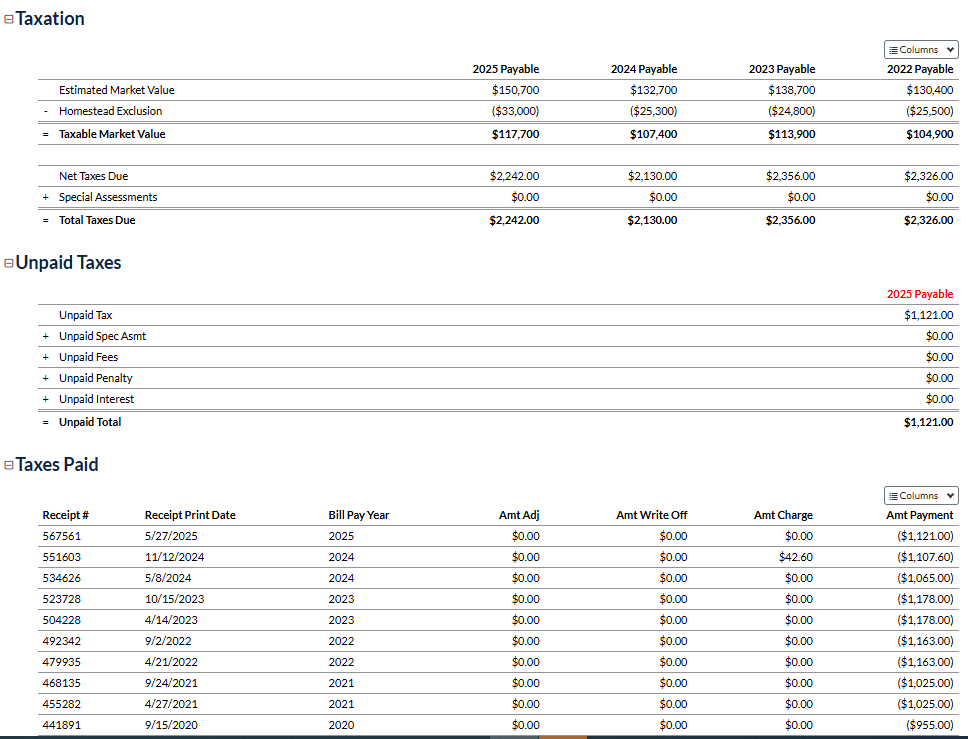
Task: Collapse the Taxes Paid section minus icon
Action: pos(9,466)
